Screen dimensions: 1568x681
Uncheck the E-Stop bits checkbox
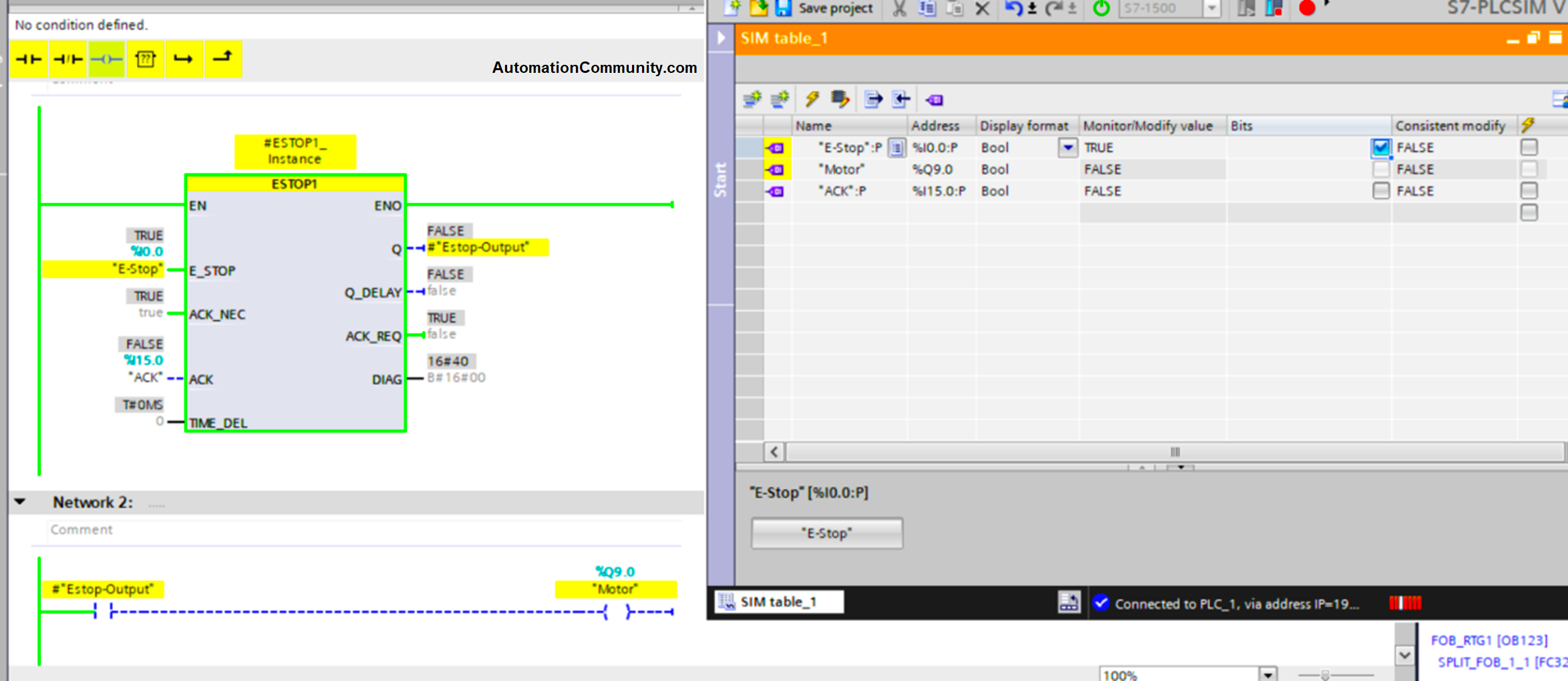(x=1380, y=147)
